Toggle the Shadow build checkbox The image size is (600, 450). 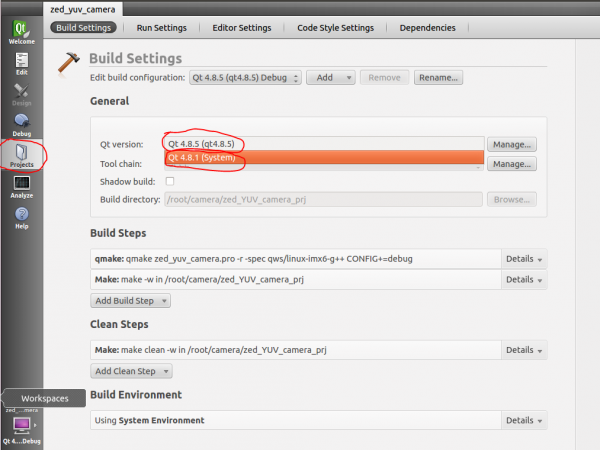pos(170,181)
